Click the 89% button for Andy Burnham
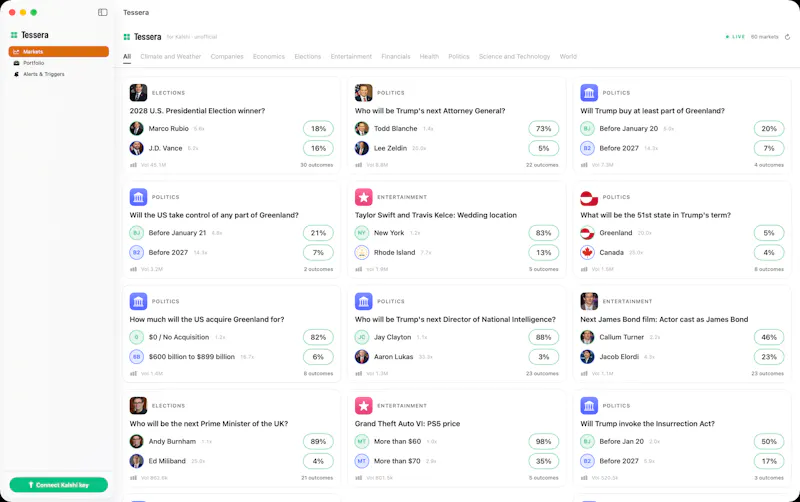Viewport: 800px width, 502px height. 318,441
